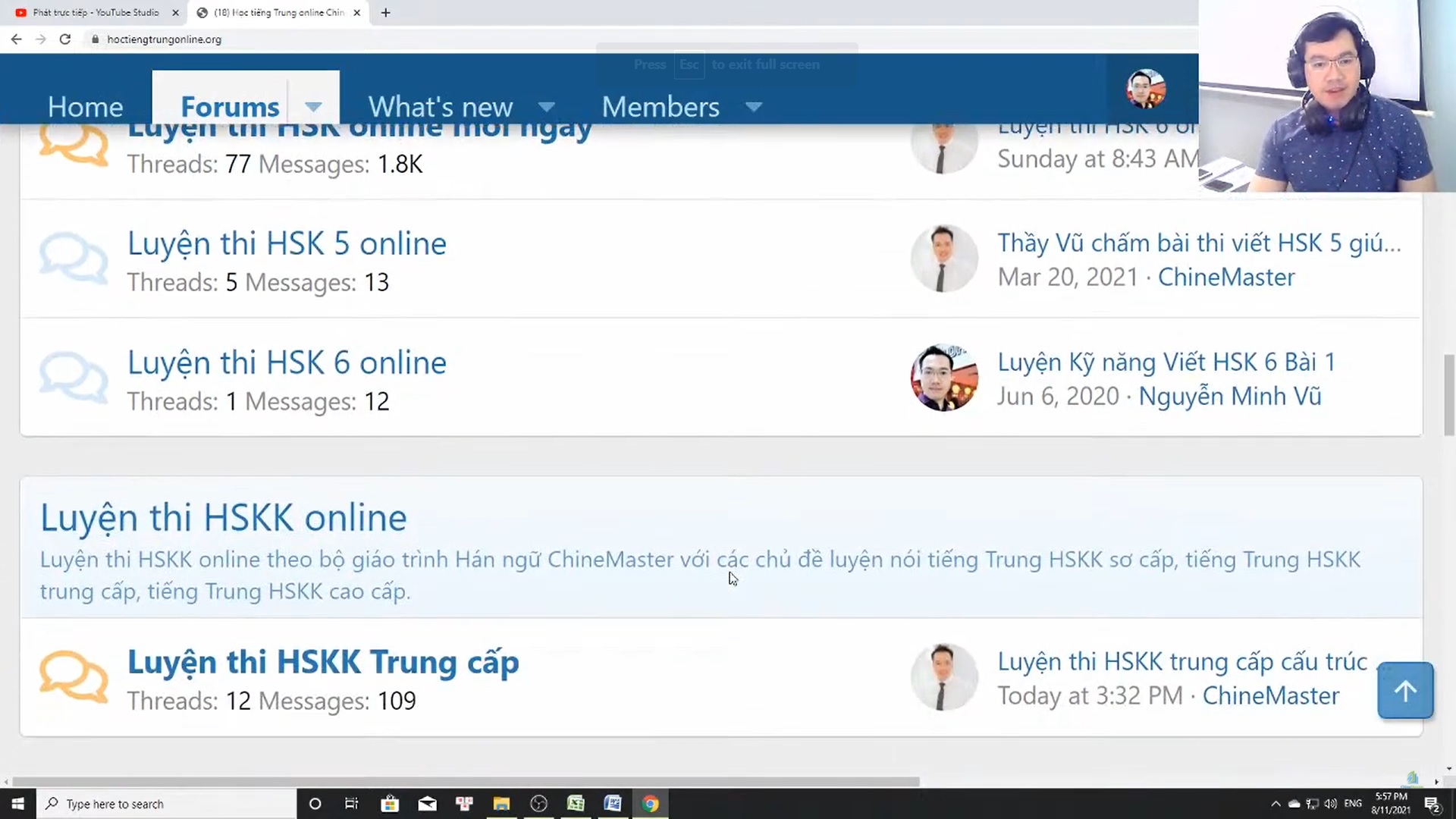Viewport: 1456px width, 819px height.
Task: Open the Luyện thi HSKK Trung cấp forum link
Action: pos(323,662)
